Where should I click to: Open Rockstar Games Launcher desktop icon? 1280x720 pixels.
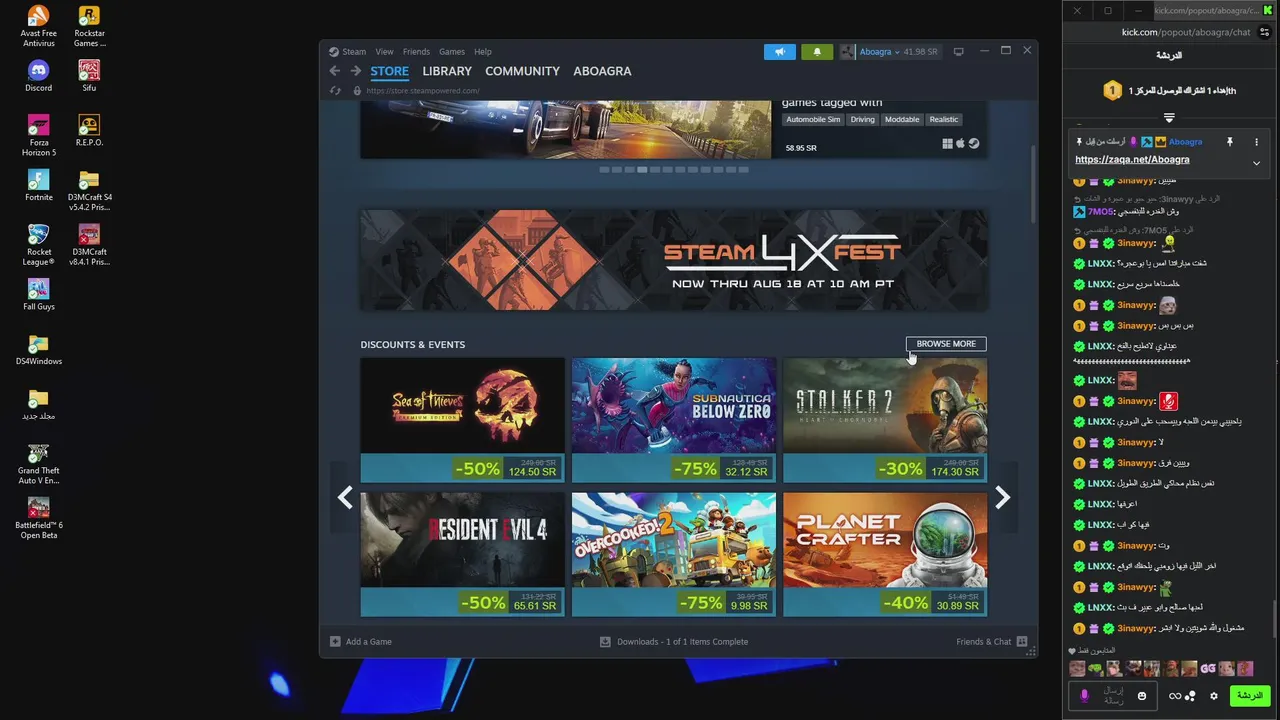tap(89, 26)
